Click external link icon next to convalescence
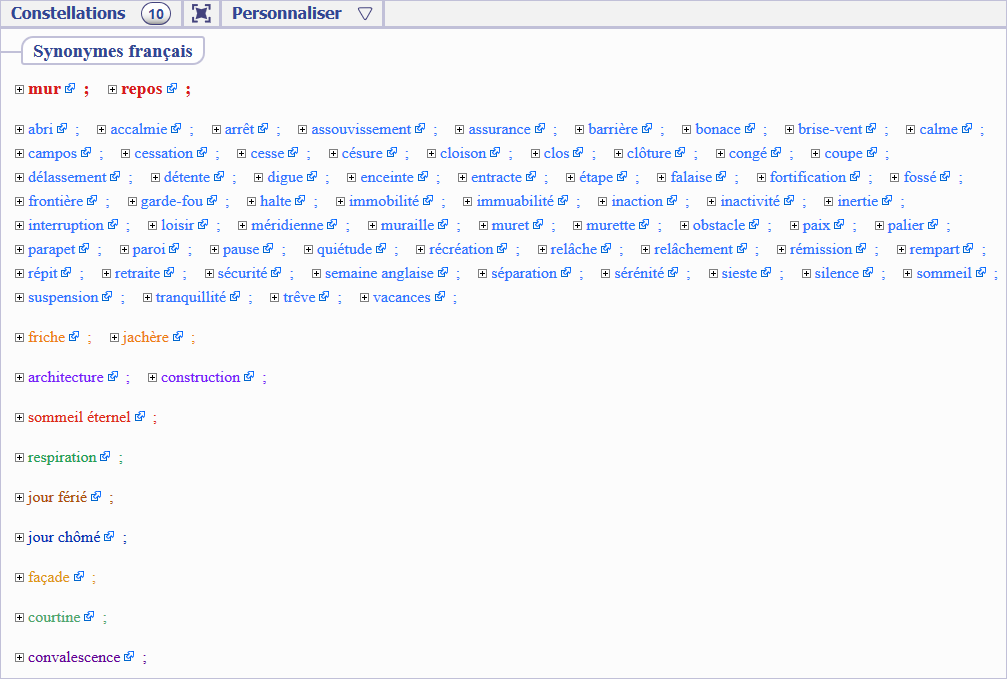The image size is (1007, 679). click(129, 657)
